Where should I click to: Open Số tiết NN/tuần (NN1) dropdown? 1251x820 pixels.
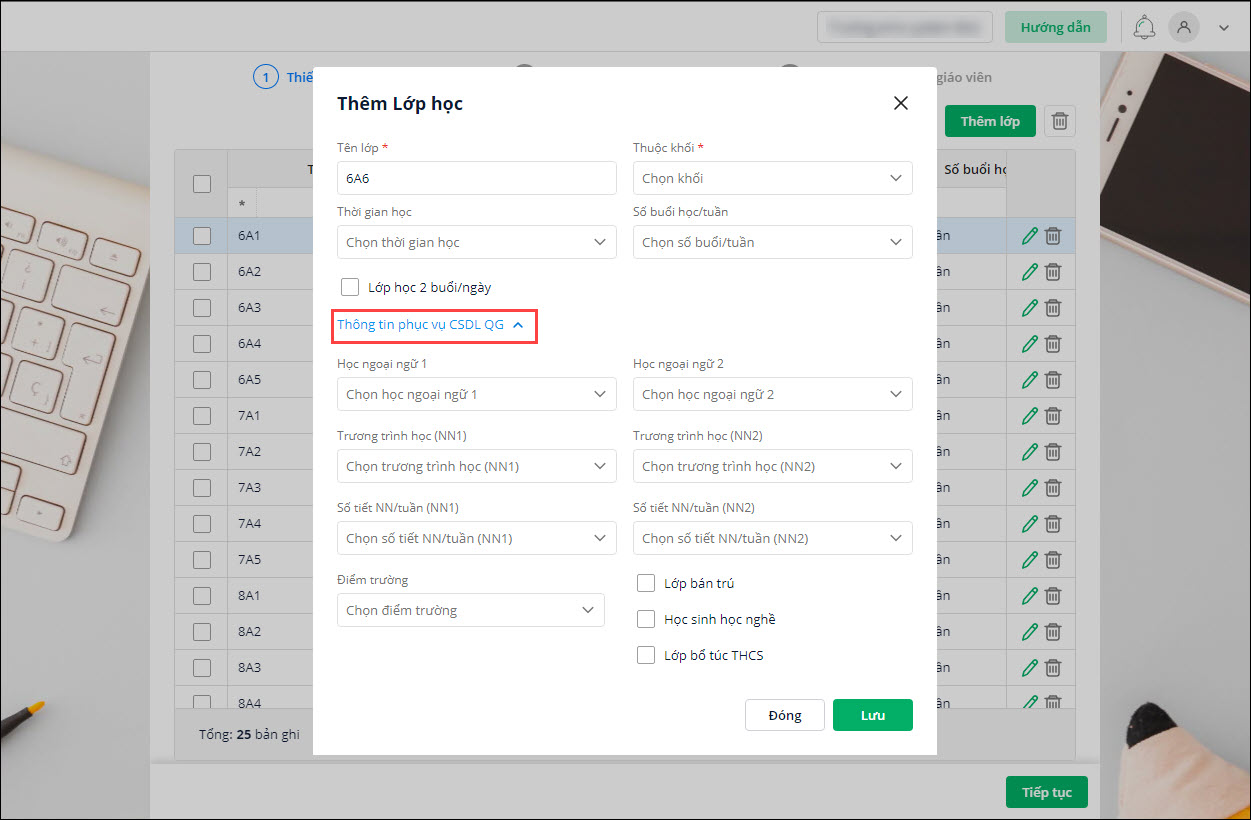[477, 538]
